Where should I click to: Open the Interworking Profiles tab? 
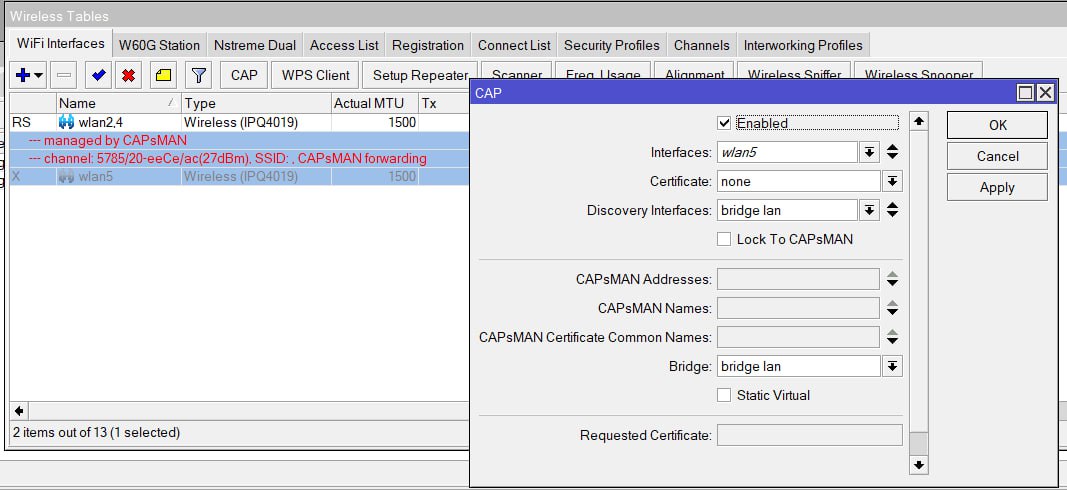click(x=803, y=46)
